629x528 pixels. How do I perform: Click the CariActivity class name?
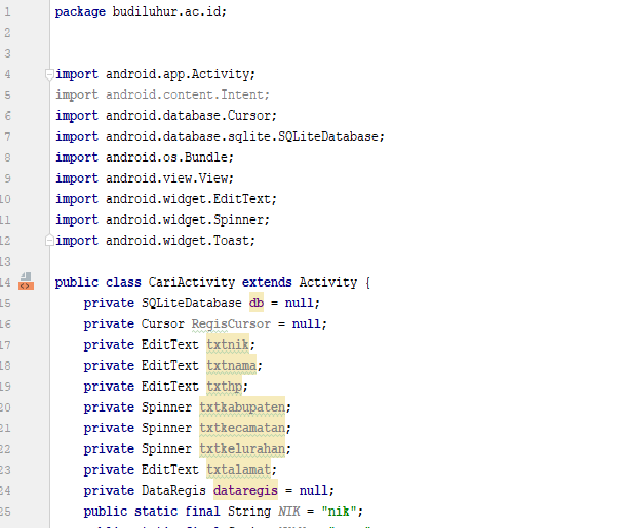pyautogui.click(x=192, y=282)
